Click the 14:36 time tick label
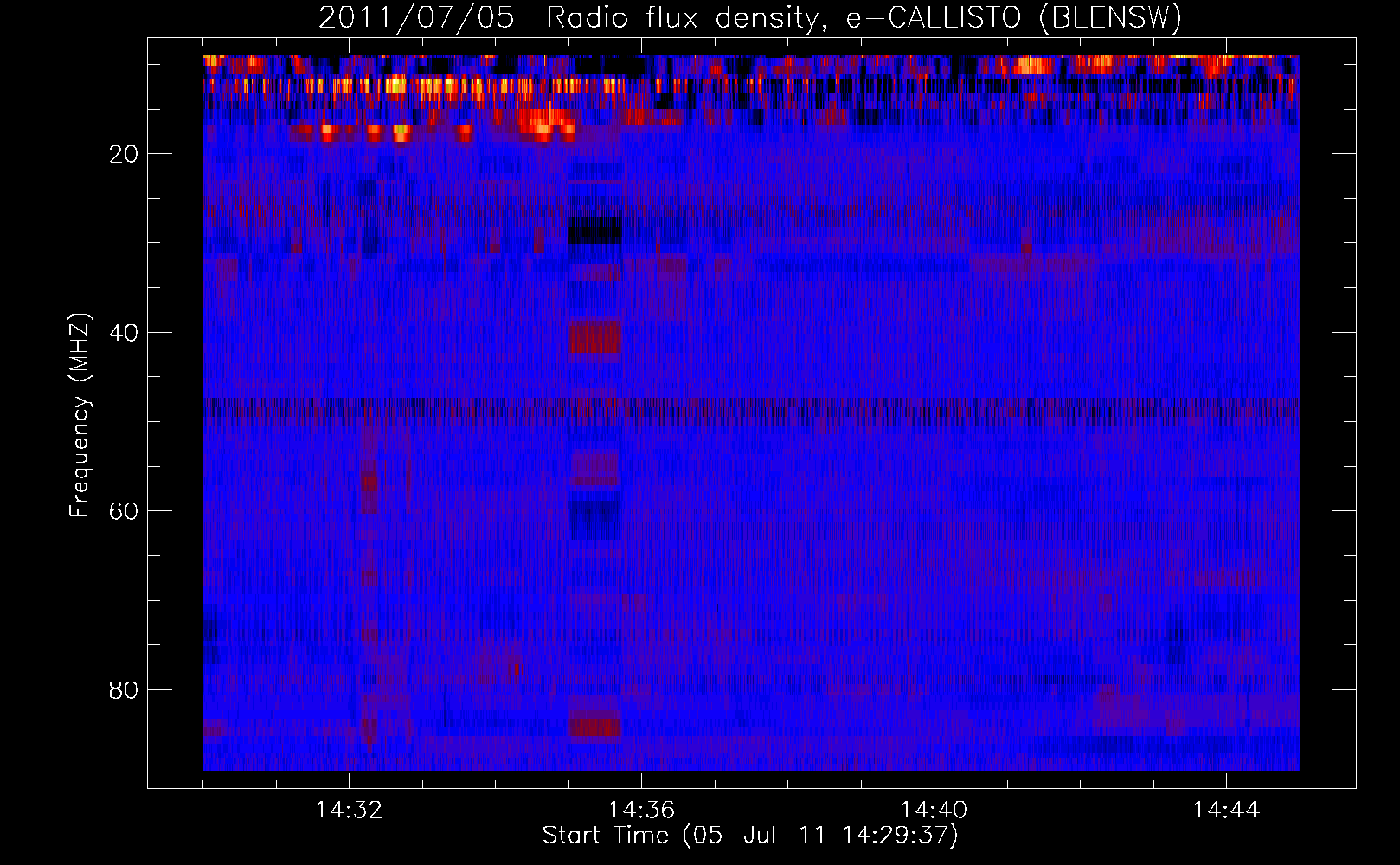Screen dimensions: 1400x865 [641, 810]
